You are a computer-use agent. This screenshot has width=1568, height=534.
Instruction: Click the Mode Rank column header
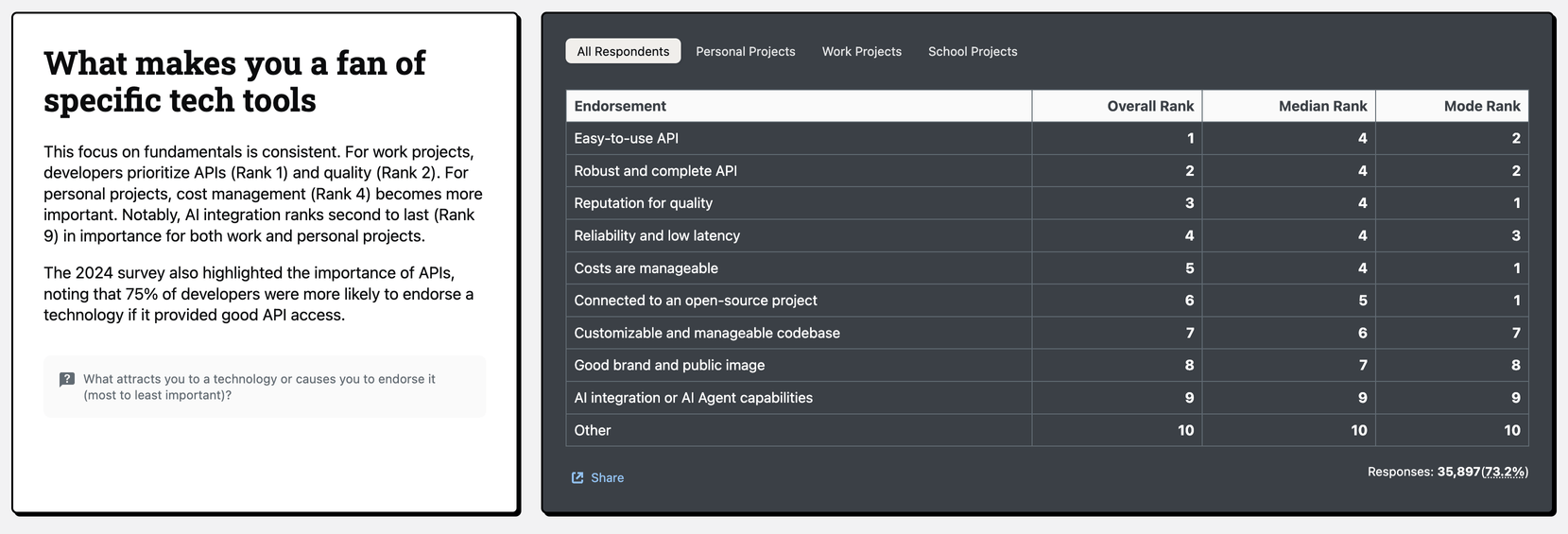pyautogui.click(x=1481, y=106)
